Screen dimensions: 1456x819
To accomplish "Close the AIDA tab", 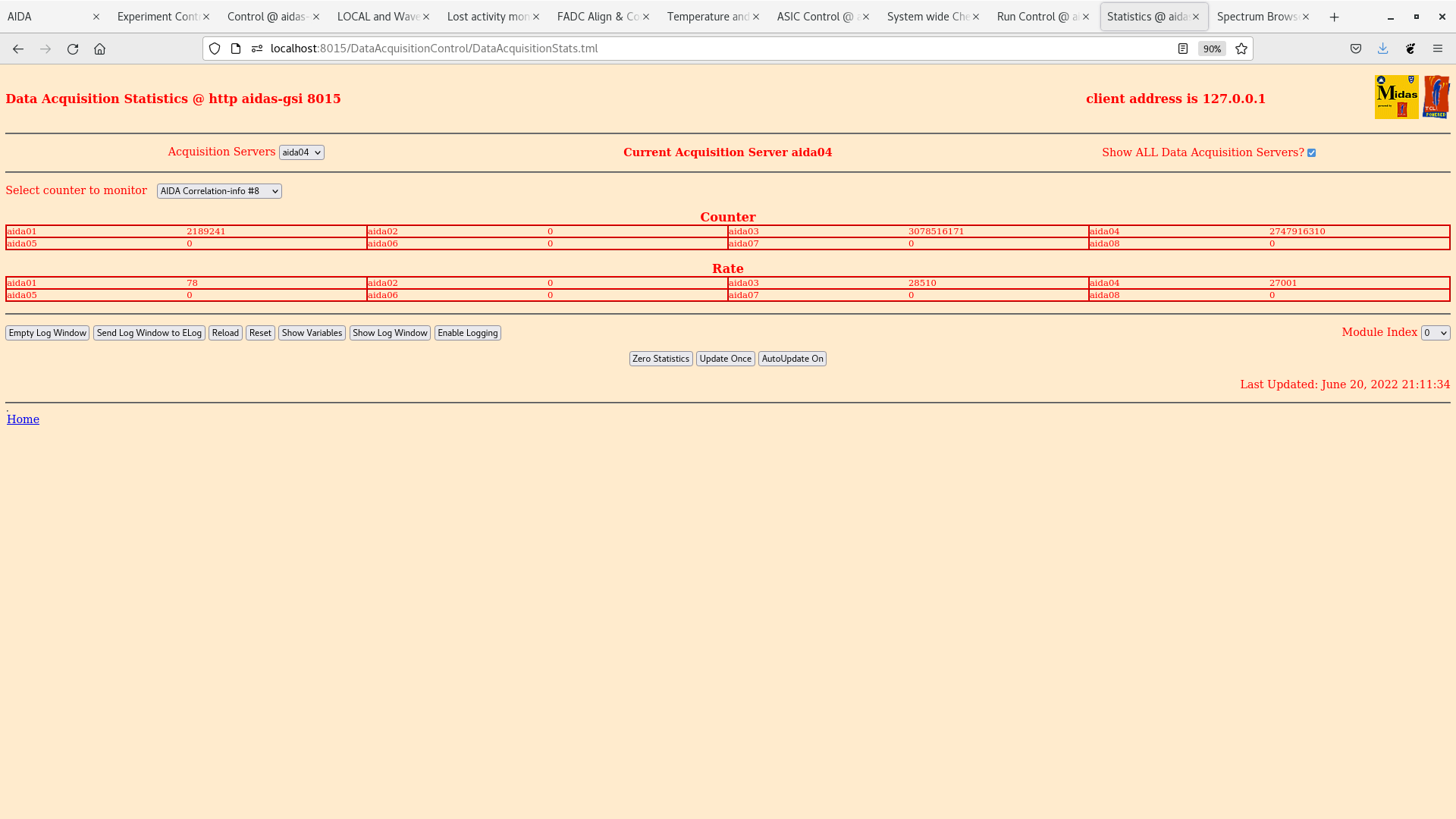I will [96, 17].
